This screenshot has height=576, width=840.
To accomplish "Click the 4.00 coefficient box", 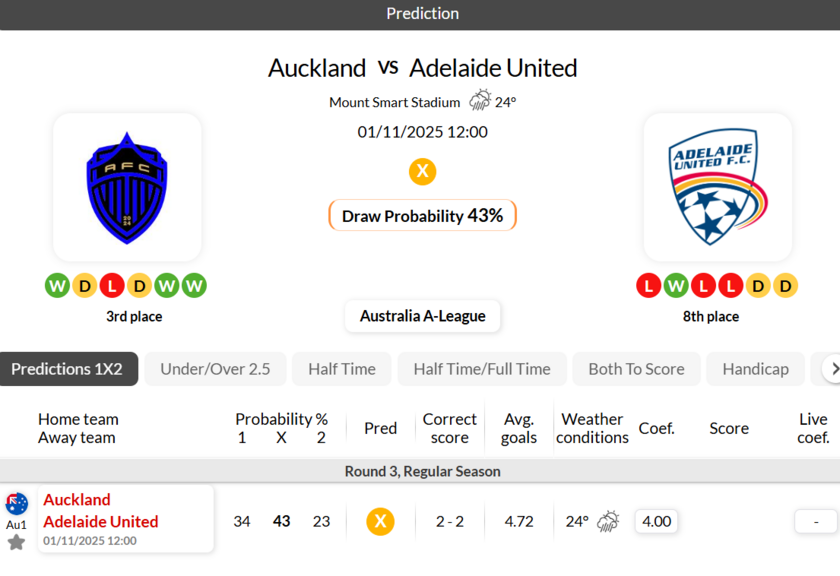I will tap(656, 521).
